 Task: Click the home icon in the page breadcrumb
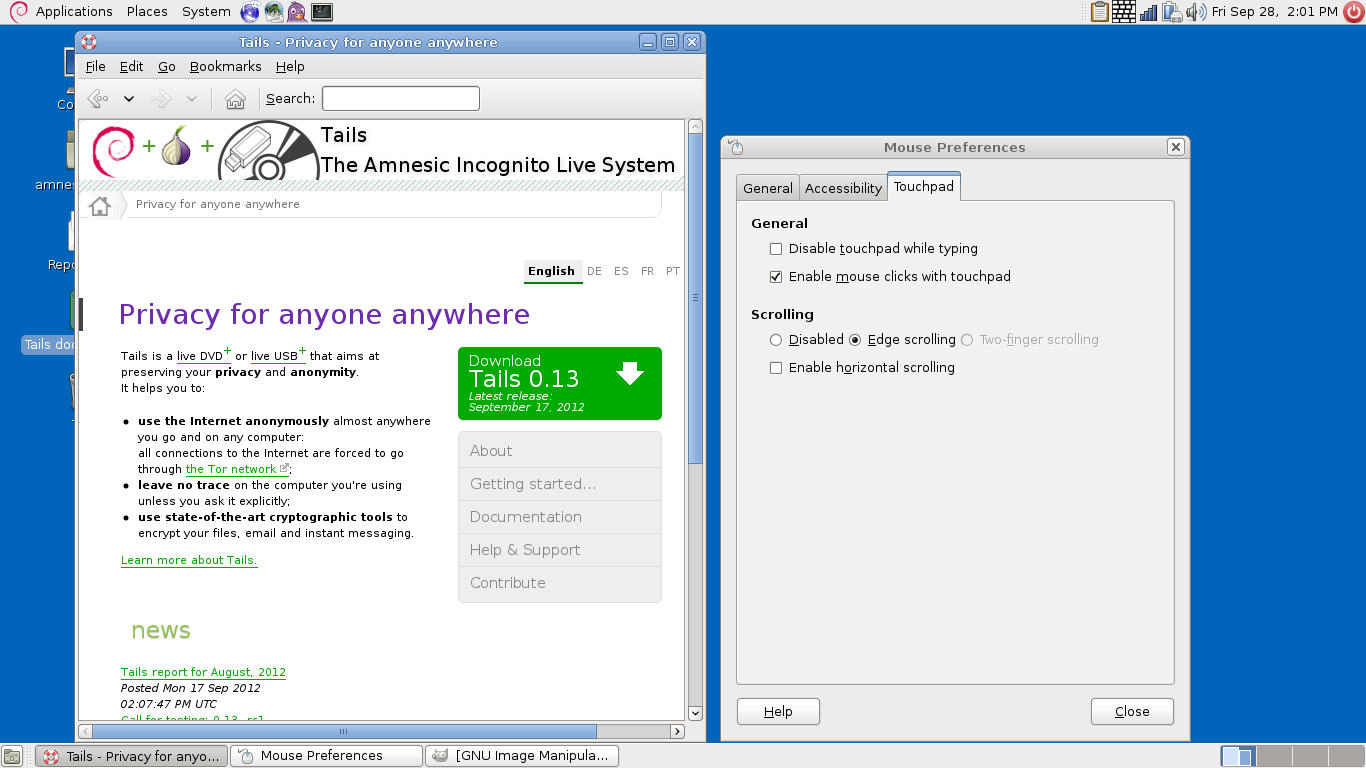coord(100,206)
